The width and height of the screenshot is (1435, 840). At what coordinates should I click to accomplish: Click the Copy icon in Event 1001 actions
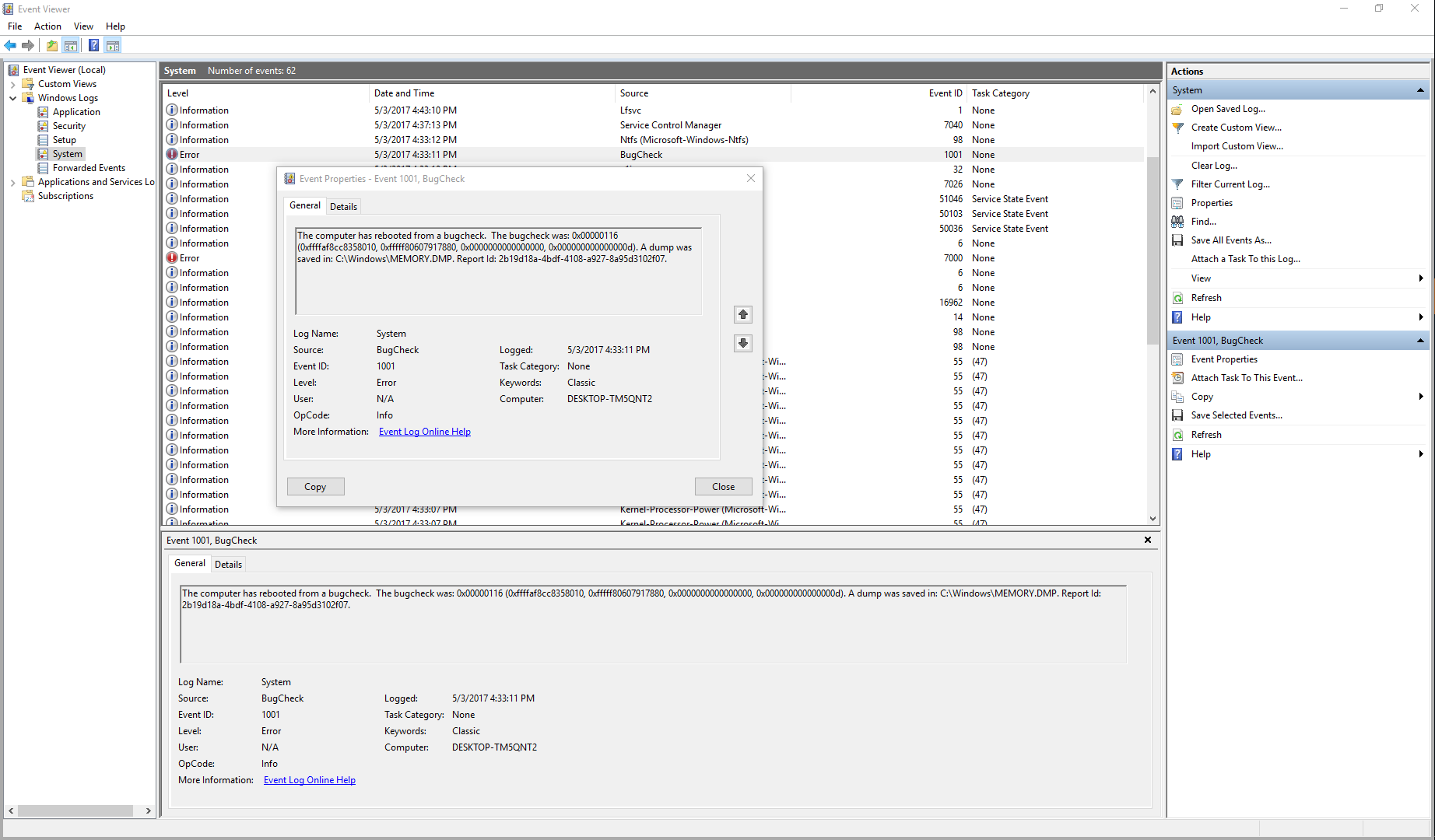tap(1177, 397)
